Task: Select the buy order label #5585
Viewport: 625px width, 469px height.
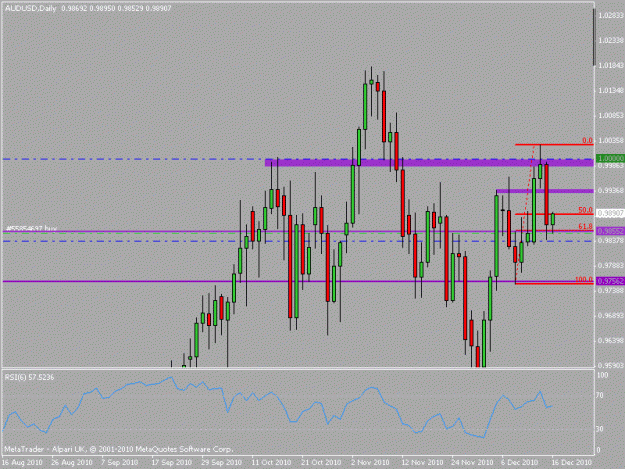Action: coord(31,228)
